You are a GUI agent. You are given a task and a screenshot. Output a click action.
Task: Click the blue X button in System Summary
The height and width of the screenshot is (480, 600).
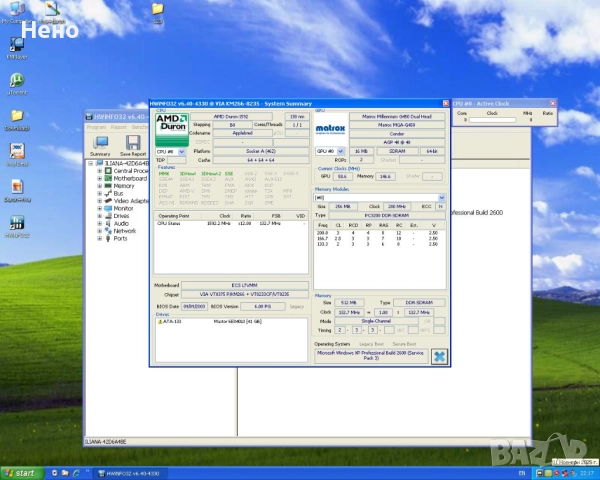(439, 356)
